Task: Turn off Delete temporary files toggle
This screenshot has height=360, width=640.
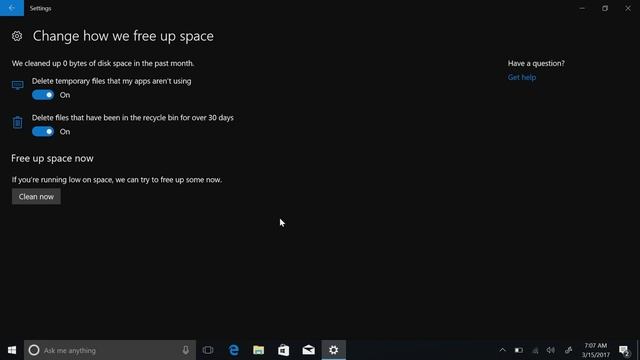Action: click(43, 95)
